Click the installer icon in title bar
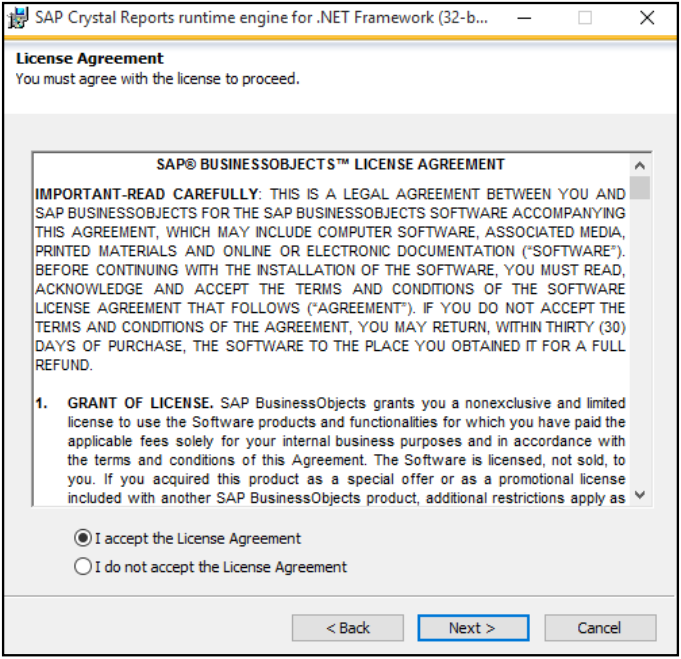681x659 pixels. coord(18,17)
